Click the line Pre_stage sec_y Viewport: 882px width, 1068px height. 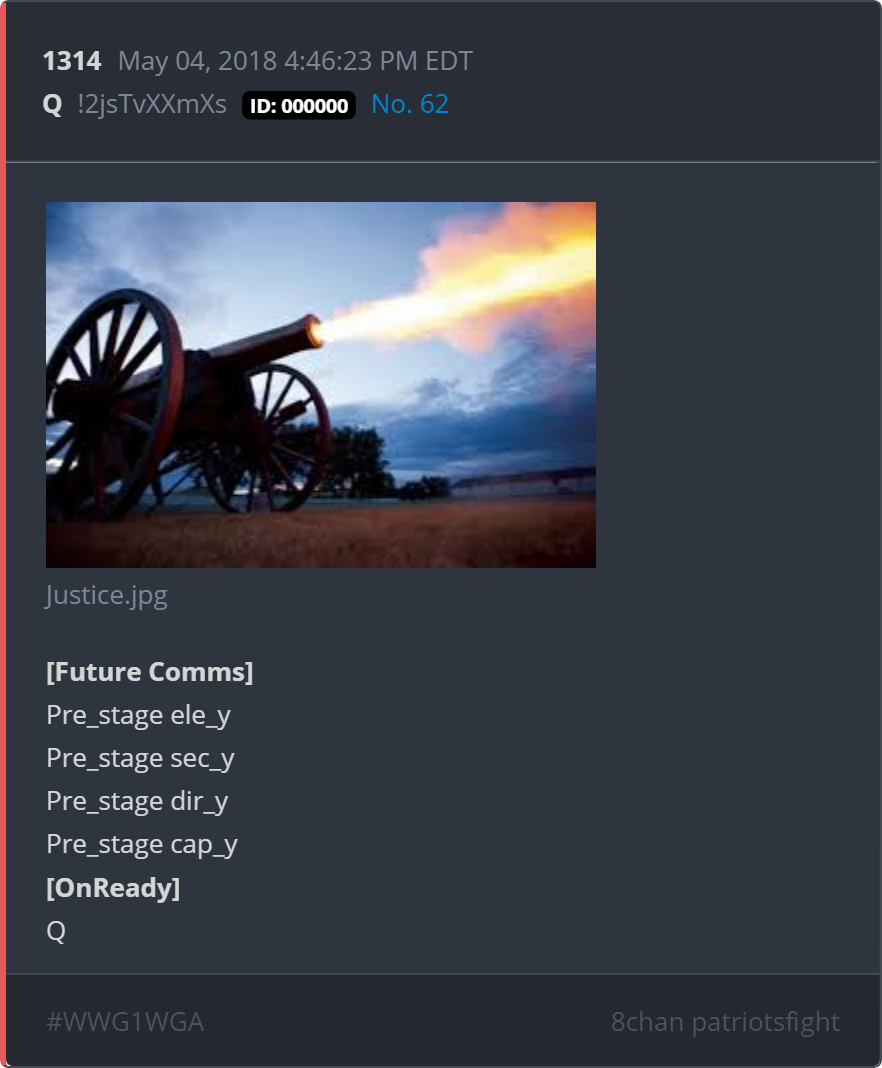point(140,758)
